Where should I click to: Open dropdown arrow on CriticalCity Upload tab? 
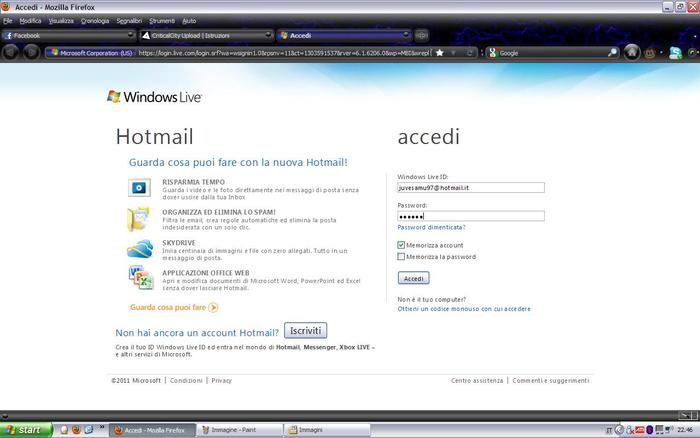click(x=268, y=35)
